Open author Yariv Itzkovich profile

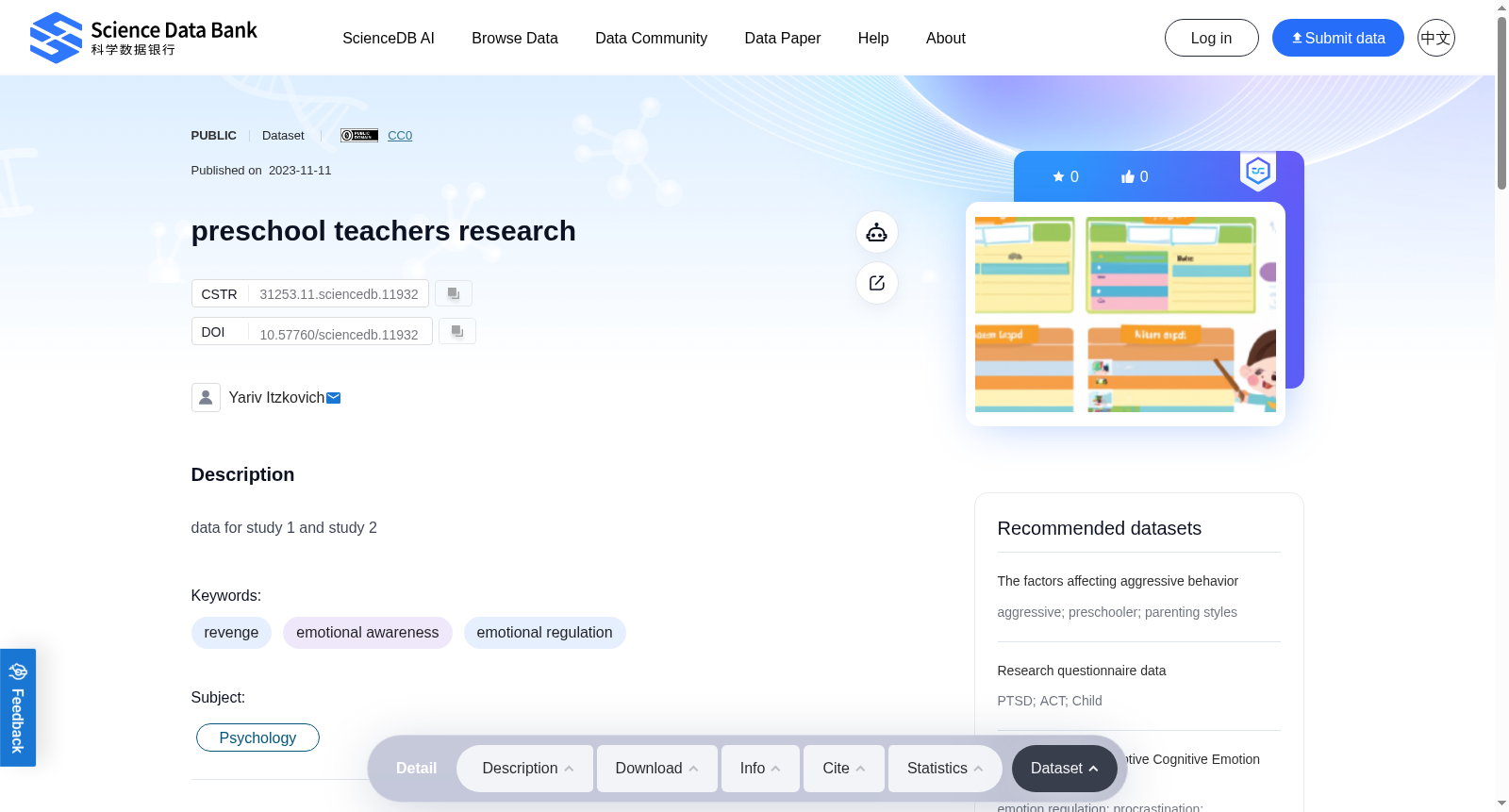point(276,398)
